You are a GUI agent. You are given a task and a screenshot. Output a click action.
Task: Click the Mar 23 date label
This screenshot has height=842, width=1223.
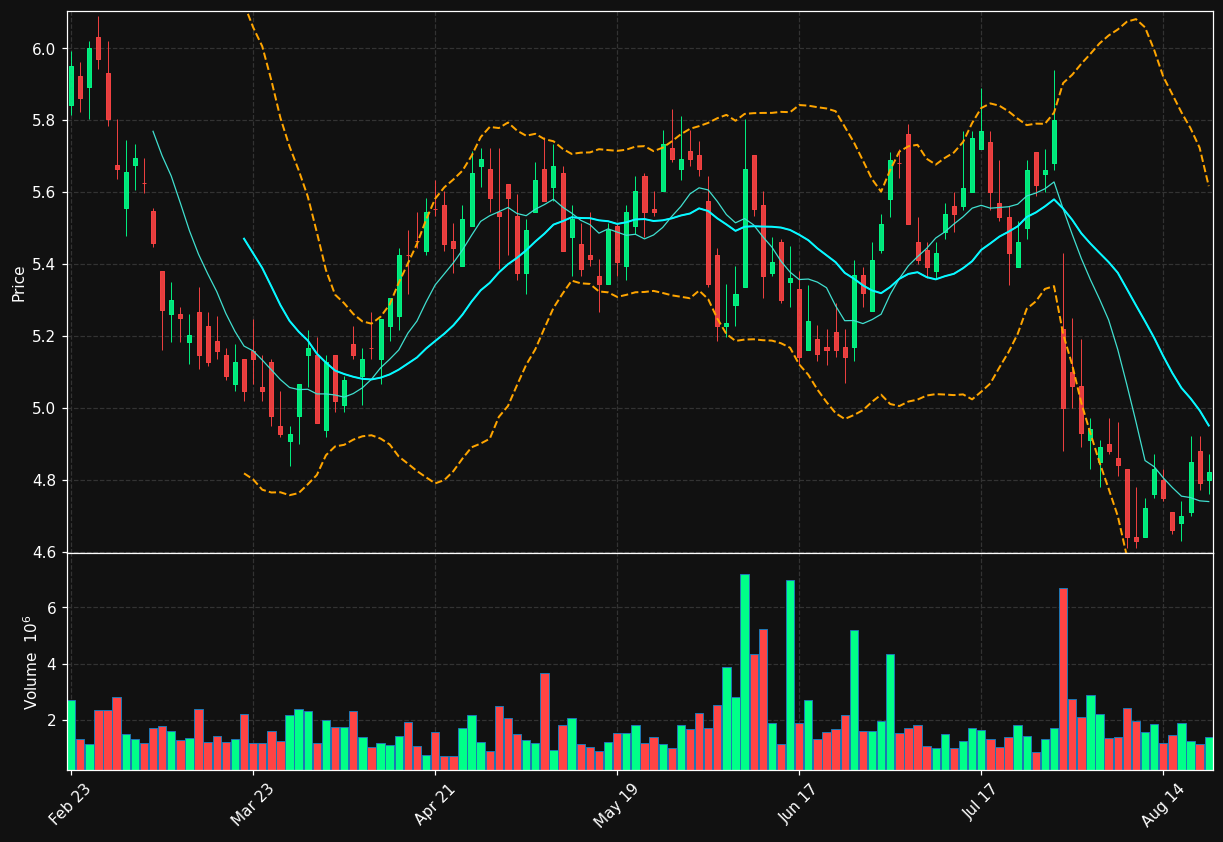(252, 804)
